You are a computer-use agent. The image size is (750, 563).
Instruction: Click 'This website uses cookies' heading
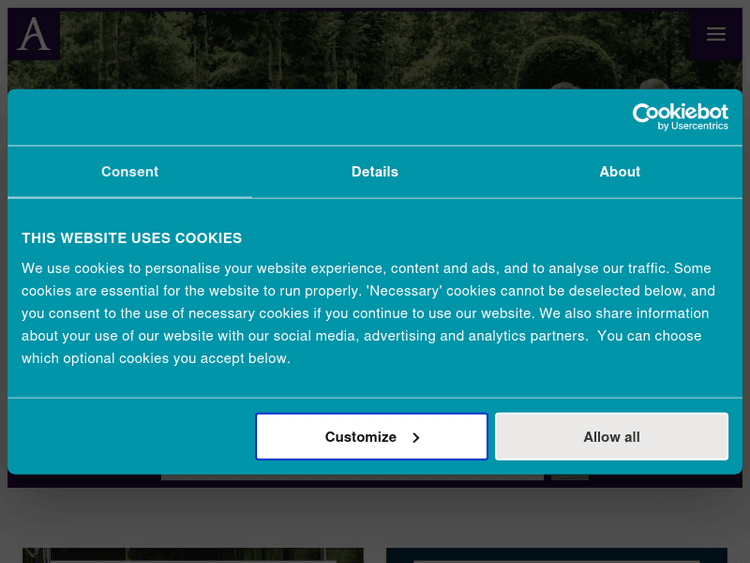tap(132, 238)
